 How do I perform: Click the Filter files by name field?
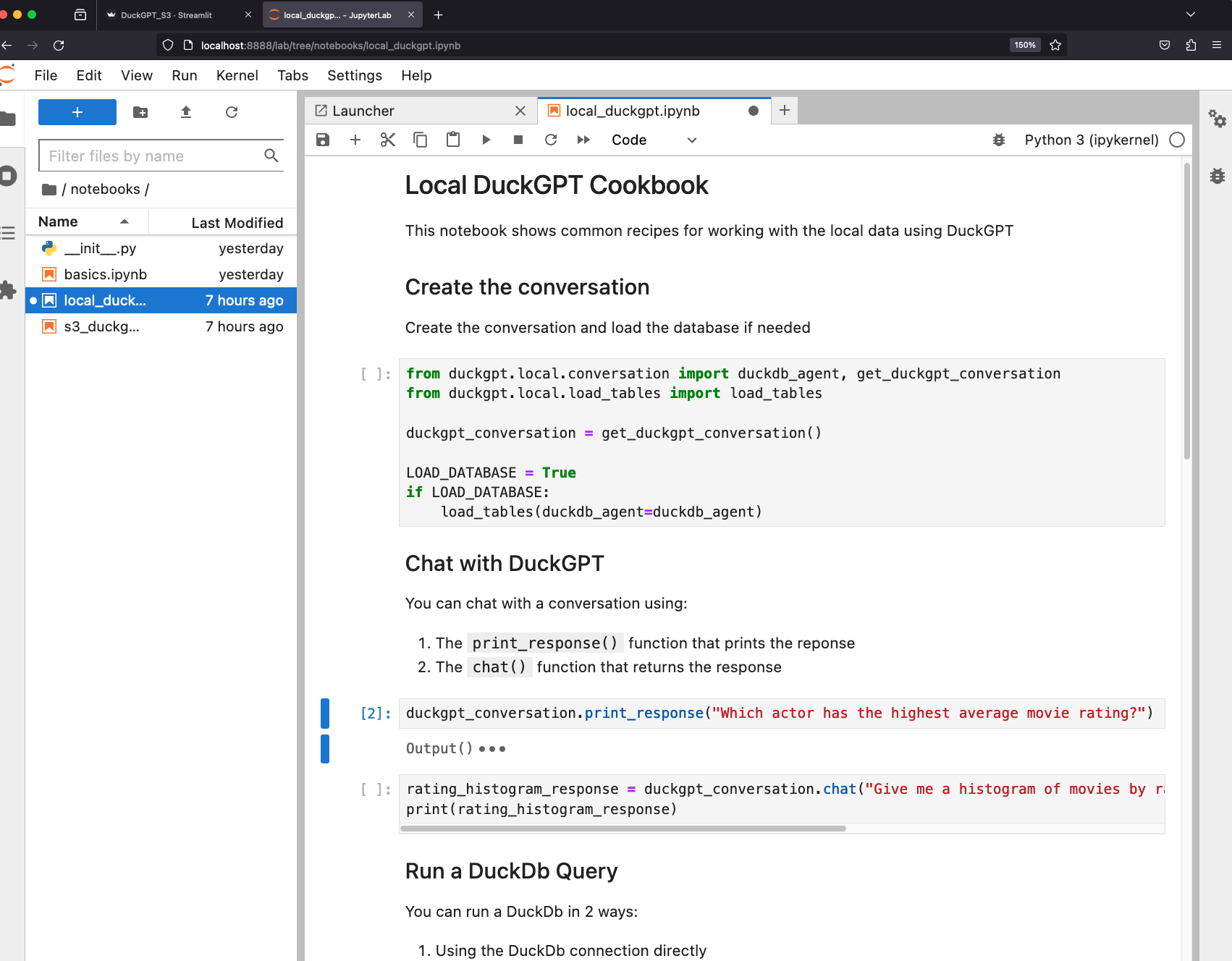[152, 156]
